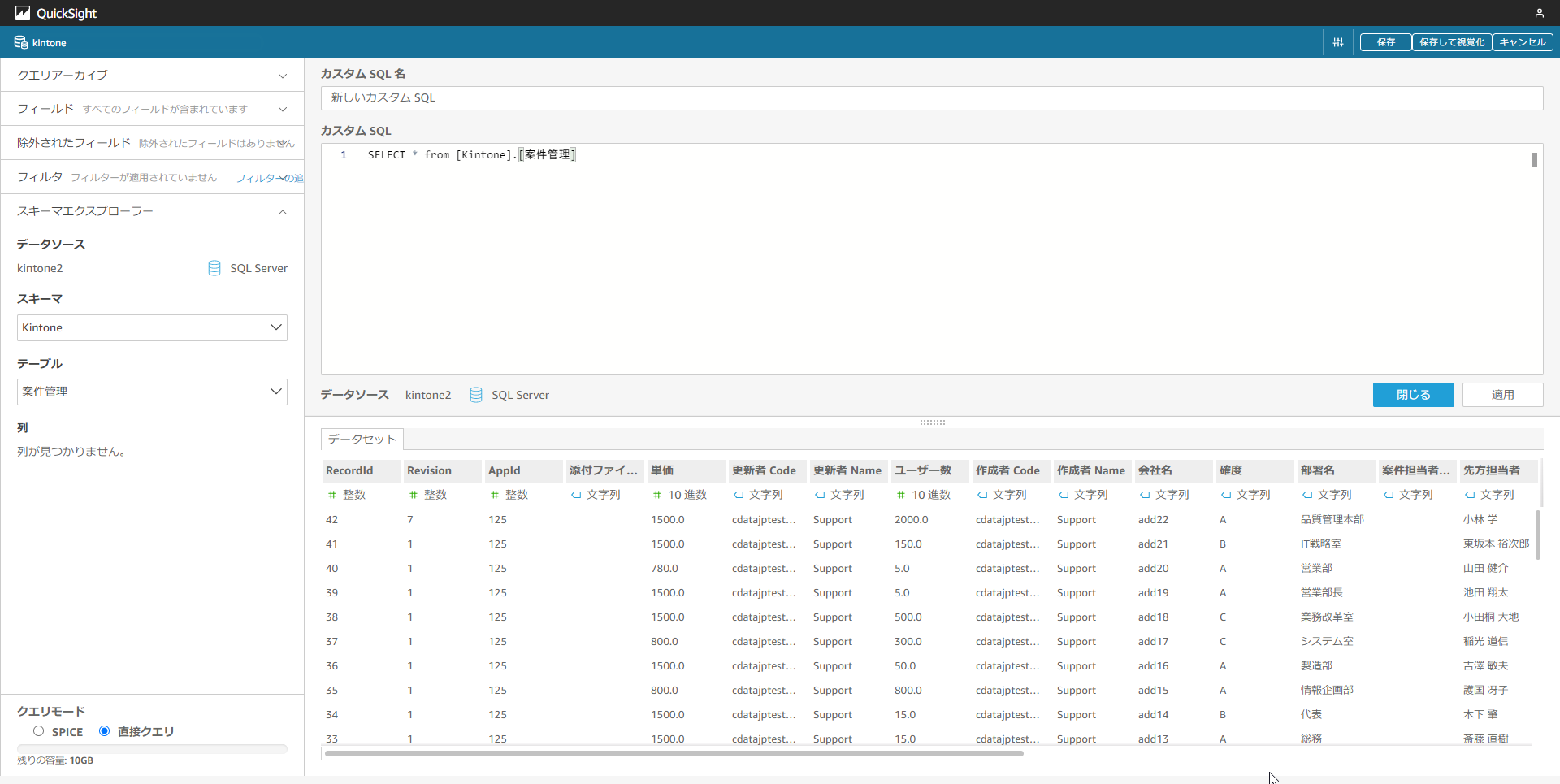Click the panel resize grip handle

click(933, 422)
